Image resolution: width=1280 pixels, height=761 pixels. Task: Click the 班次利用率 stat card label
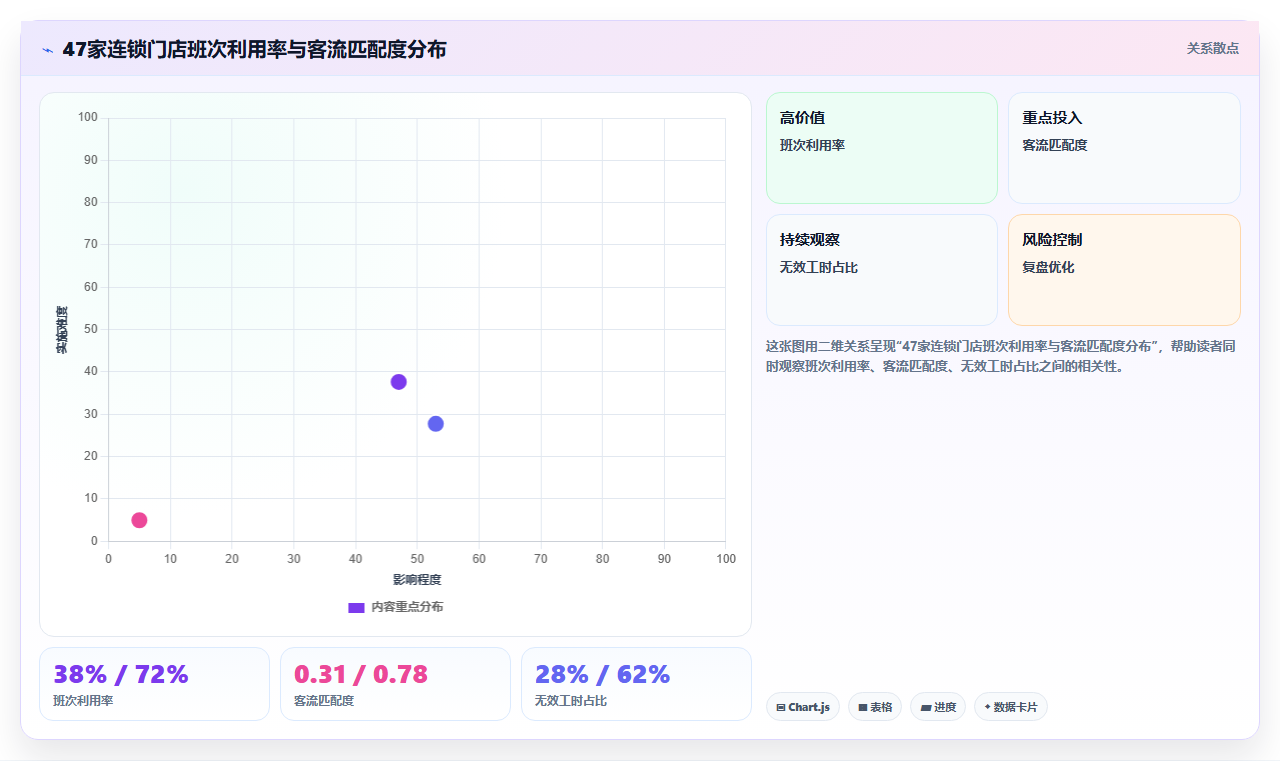point(83,701)
